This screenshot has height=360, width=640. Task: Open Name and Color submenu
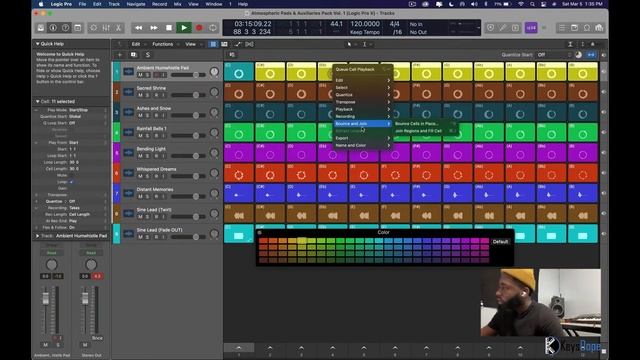(x=362, y=145)
